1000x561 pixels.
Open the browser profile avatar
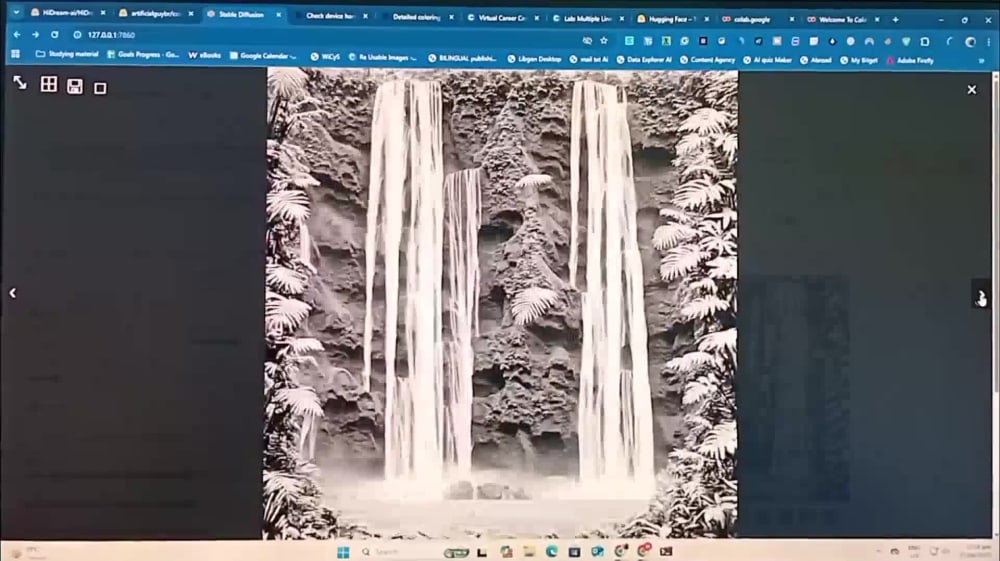[x=970, y=42]
